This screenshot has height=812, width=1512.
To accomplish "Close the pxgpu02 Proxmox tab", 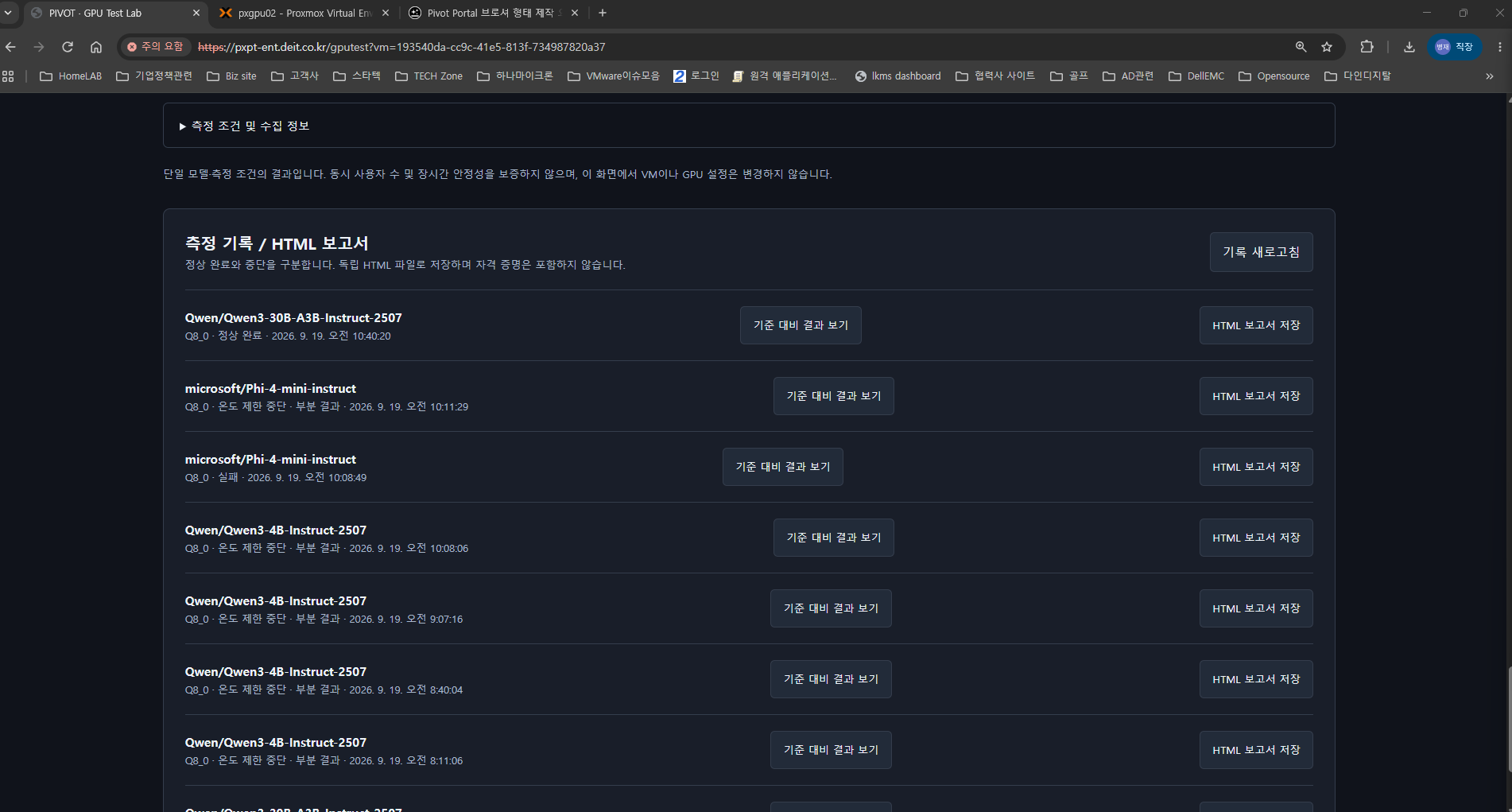I will (386, 13).
